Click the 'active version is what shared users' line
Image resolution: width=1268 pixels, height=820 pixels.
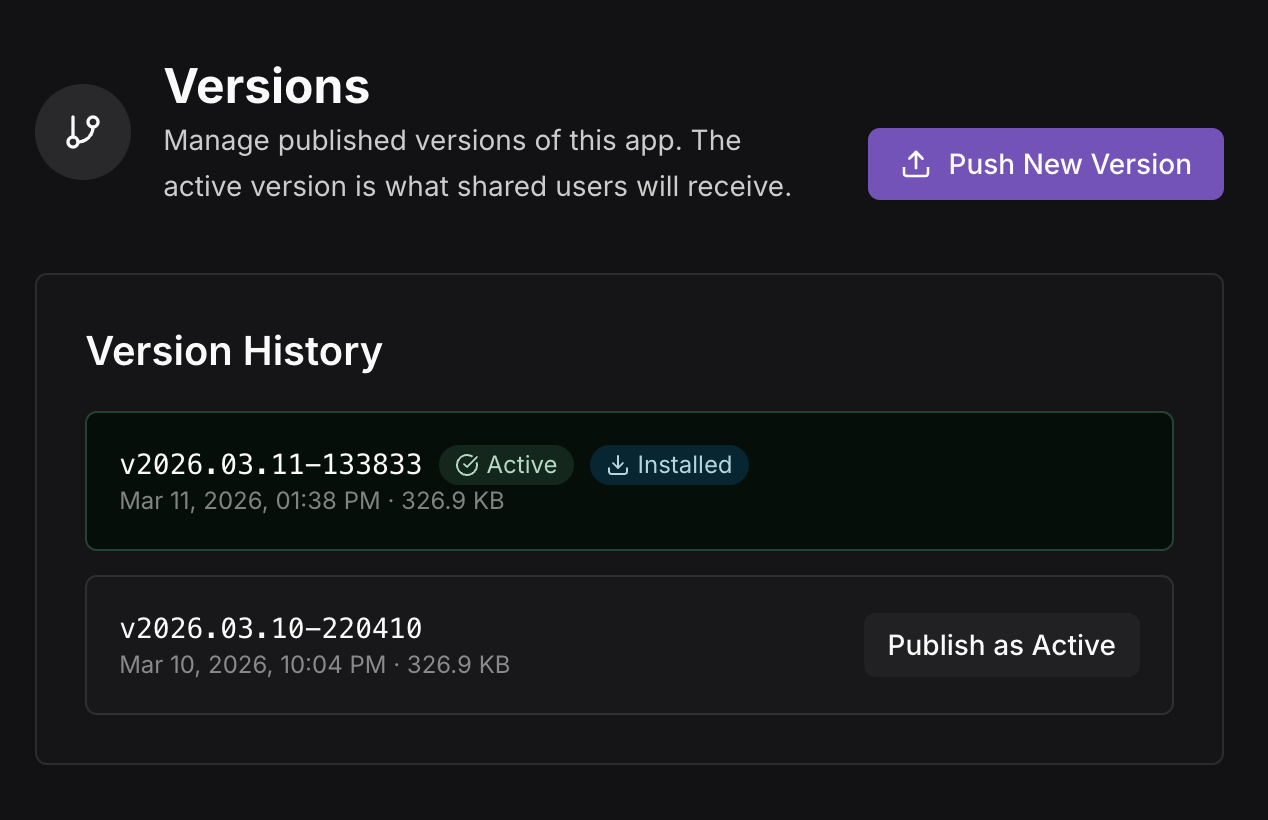[x=477, y=187]
